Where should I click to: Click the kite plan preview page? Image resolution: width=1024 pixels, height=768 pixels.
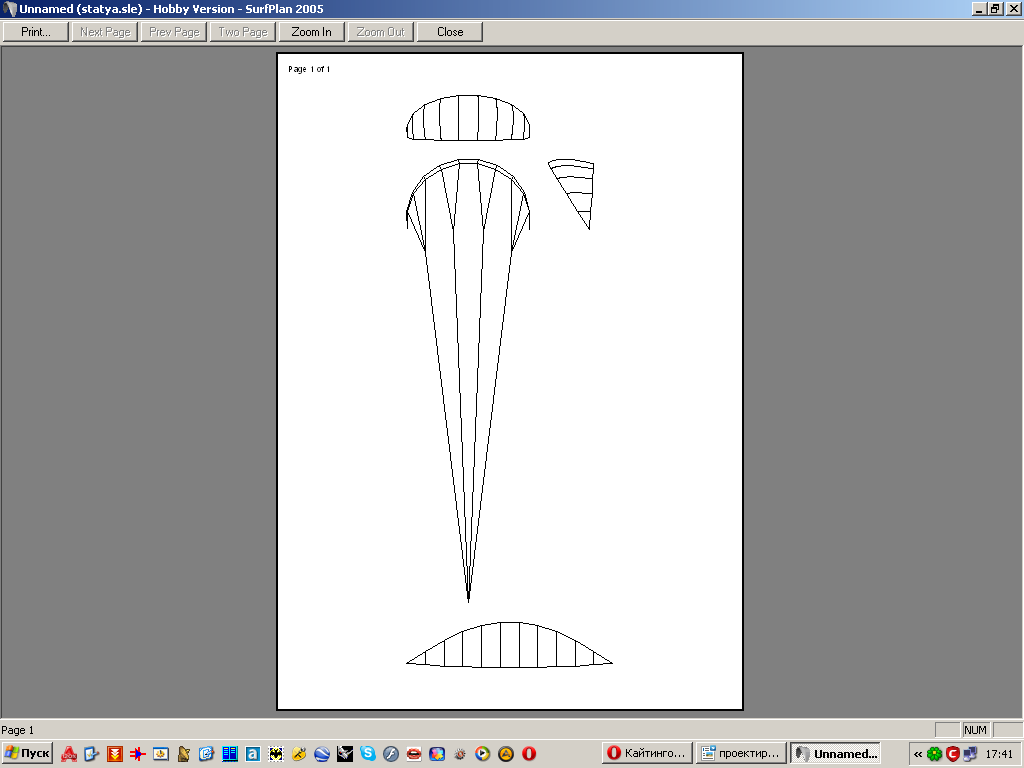509,380
